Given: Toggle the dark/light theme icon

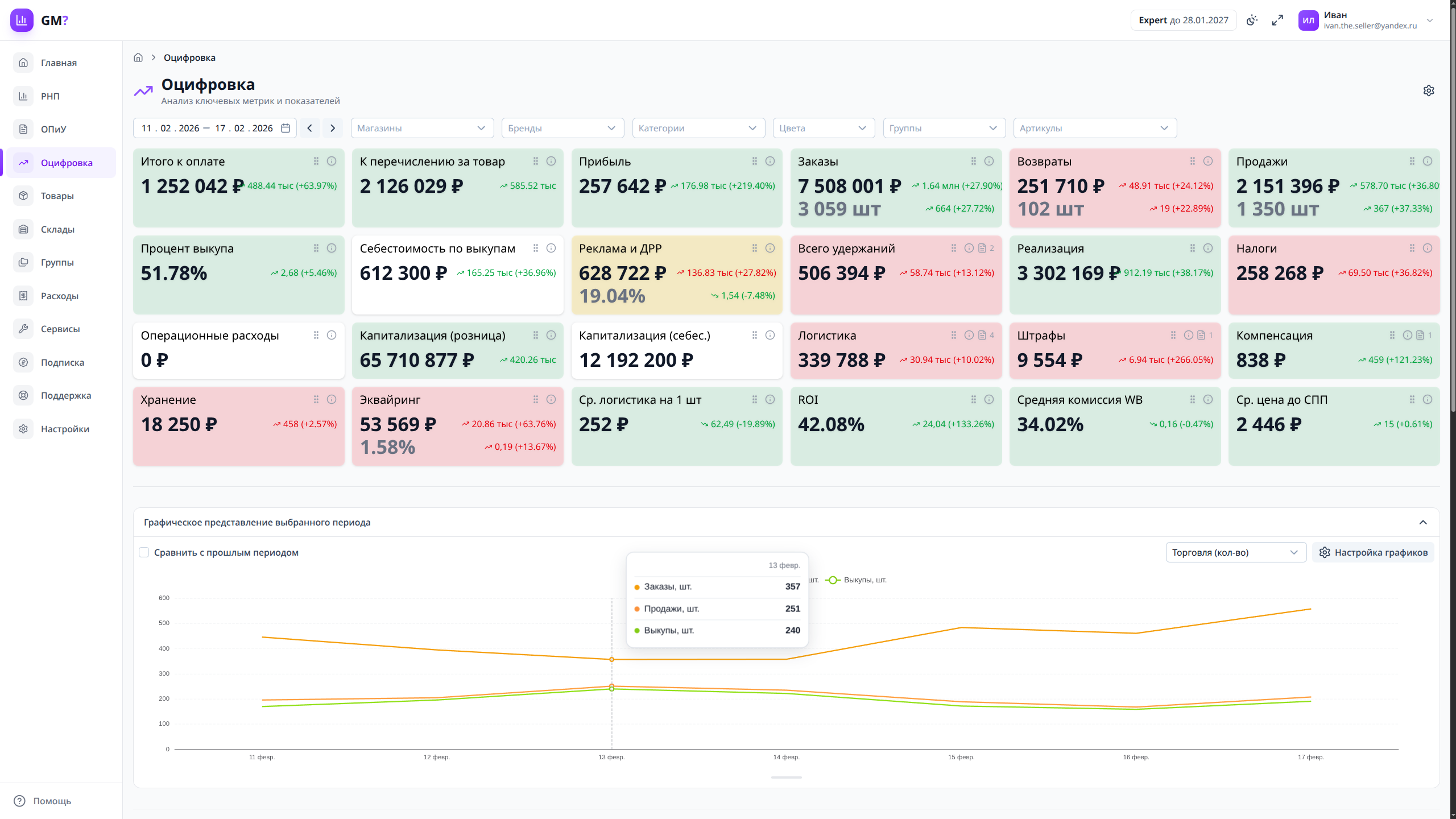Looking at the screenshot, I should point(1252,20).
